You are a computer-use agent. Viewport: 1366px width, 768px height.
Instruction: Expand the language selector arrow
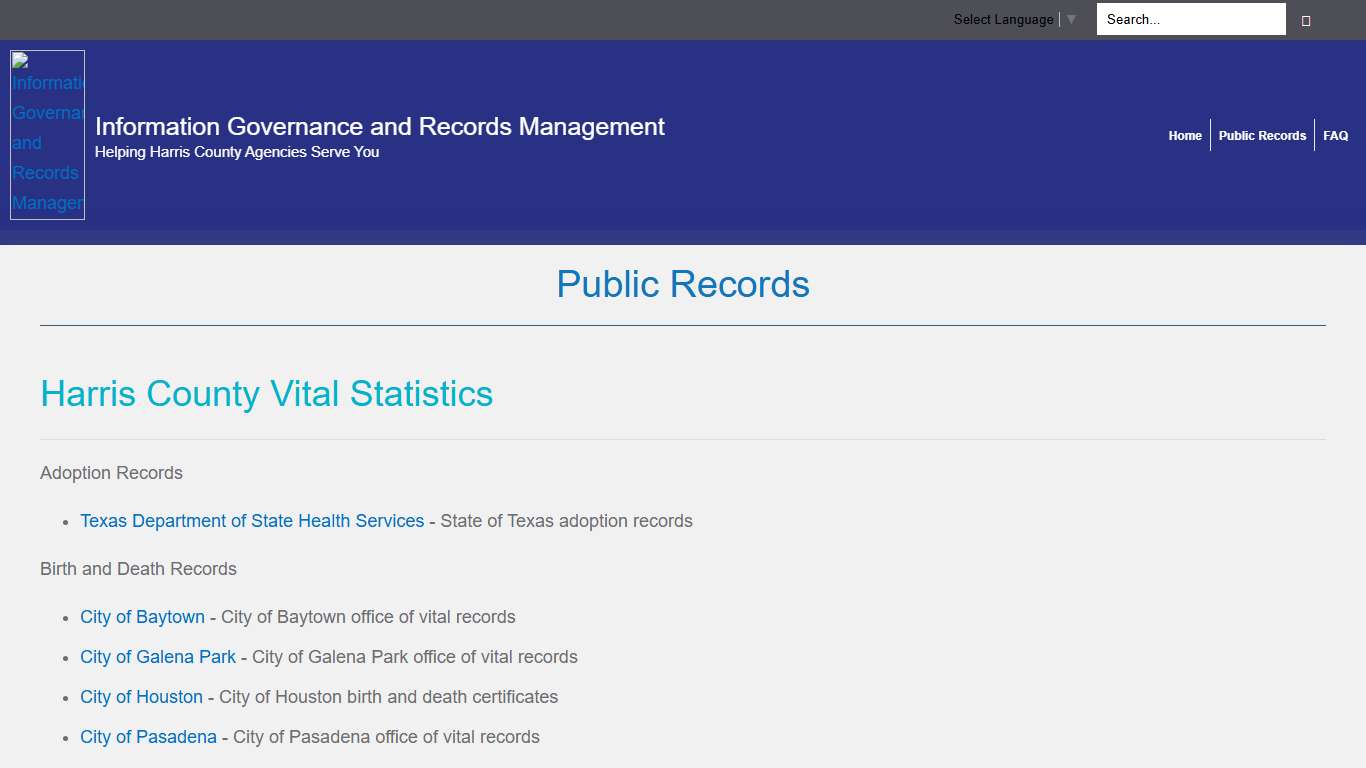tap(1071, 19)
